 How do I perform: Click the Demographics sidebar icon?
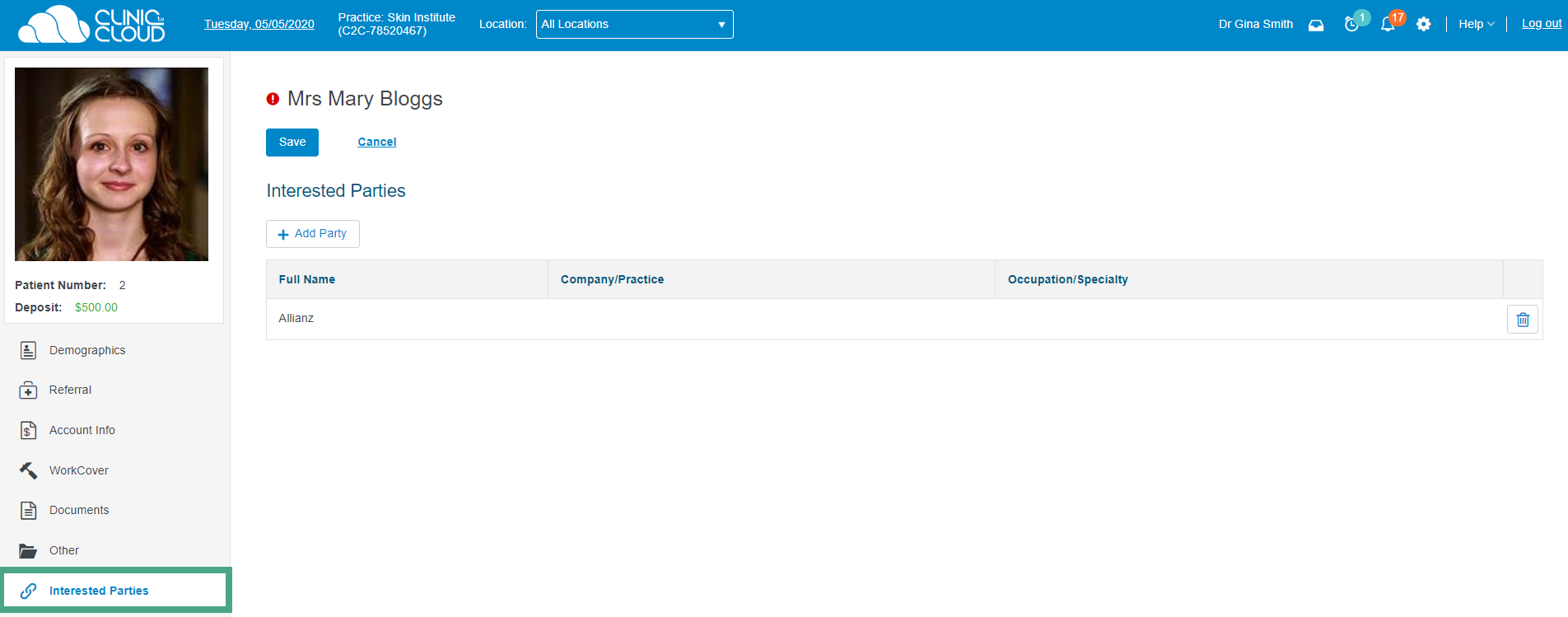[x=28, y=350]
